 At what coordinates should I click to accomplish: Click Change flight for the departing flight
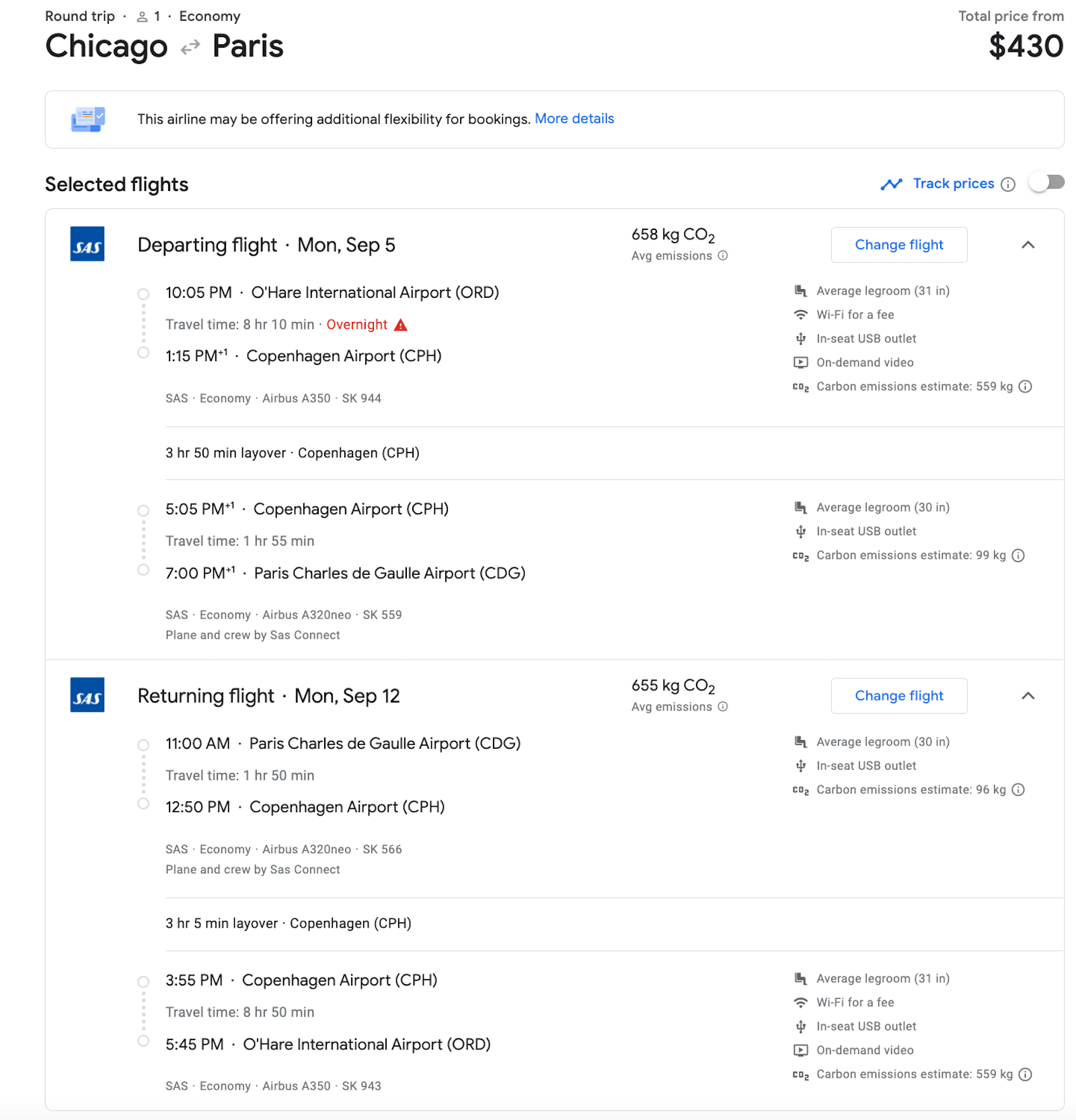899,245
